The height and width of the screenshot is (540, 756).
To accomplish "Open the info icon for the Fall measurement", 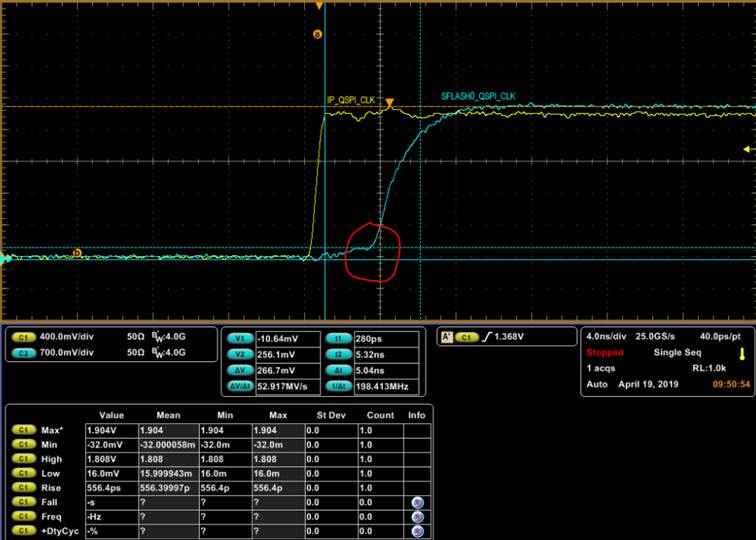I will pyautogui.click(x=418, y=502).
